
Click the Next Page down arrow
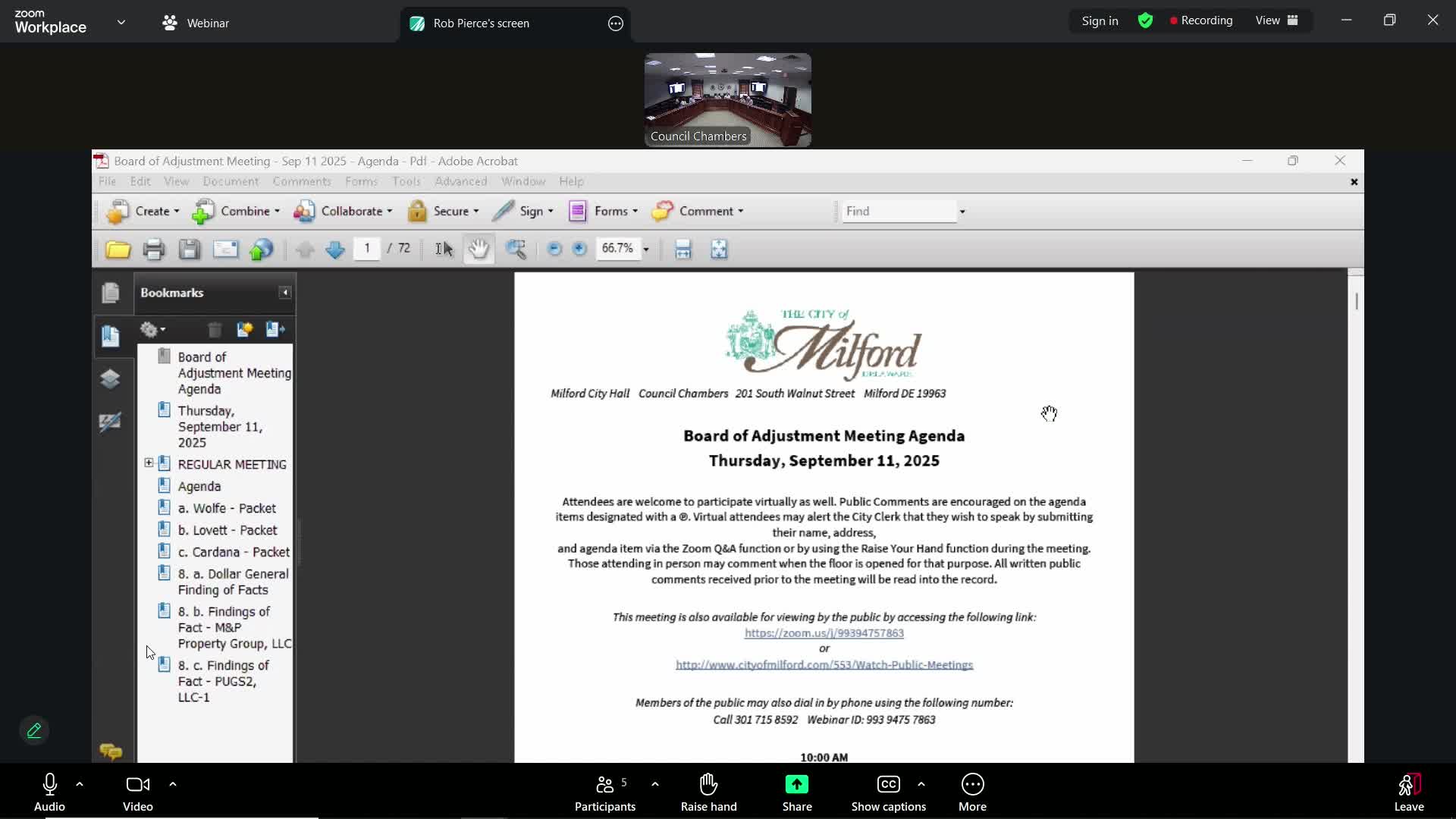coord(334,249)
